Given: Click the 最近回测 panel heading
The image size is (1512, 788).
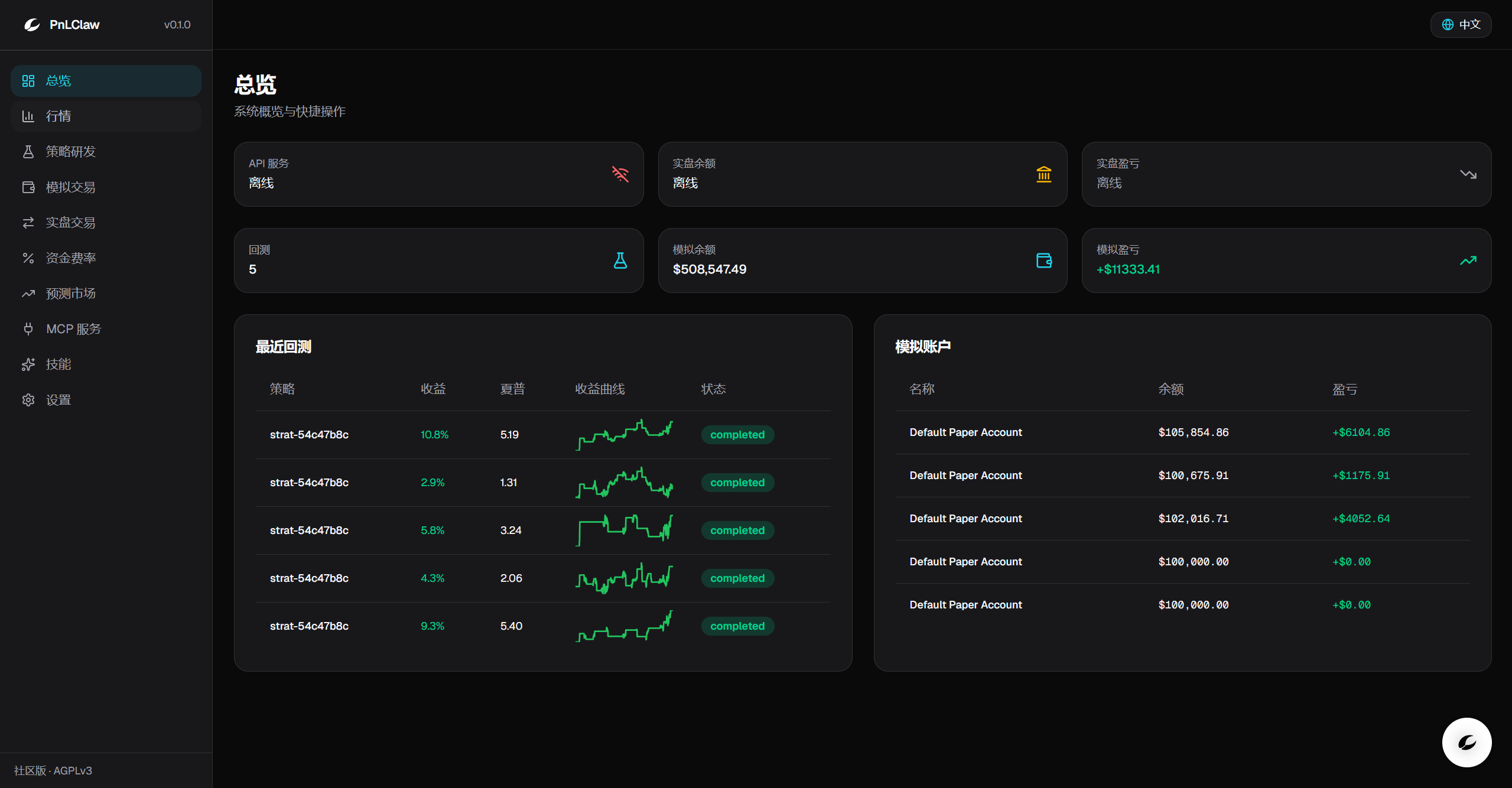Looking at the screenshot, I should click(x=283, y=347).
